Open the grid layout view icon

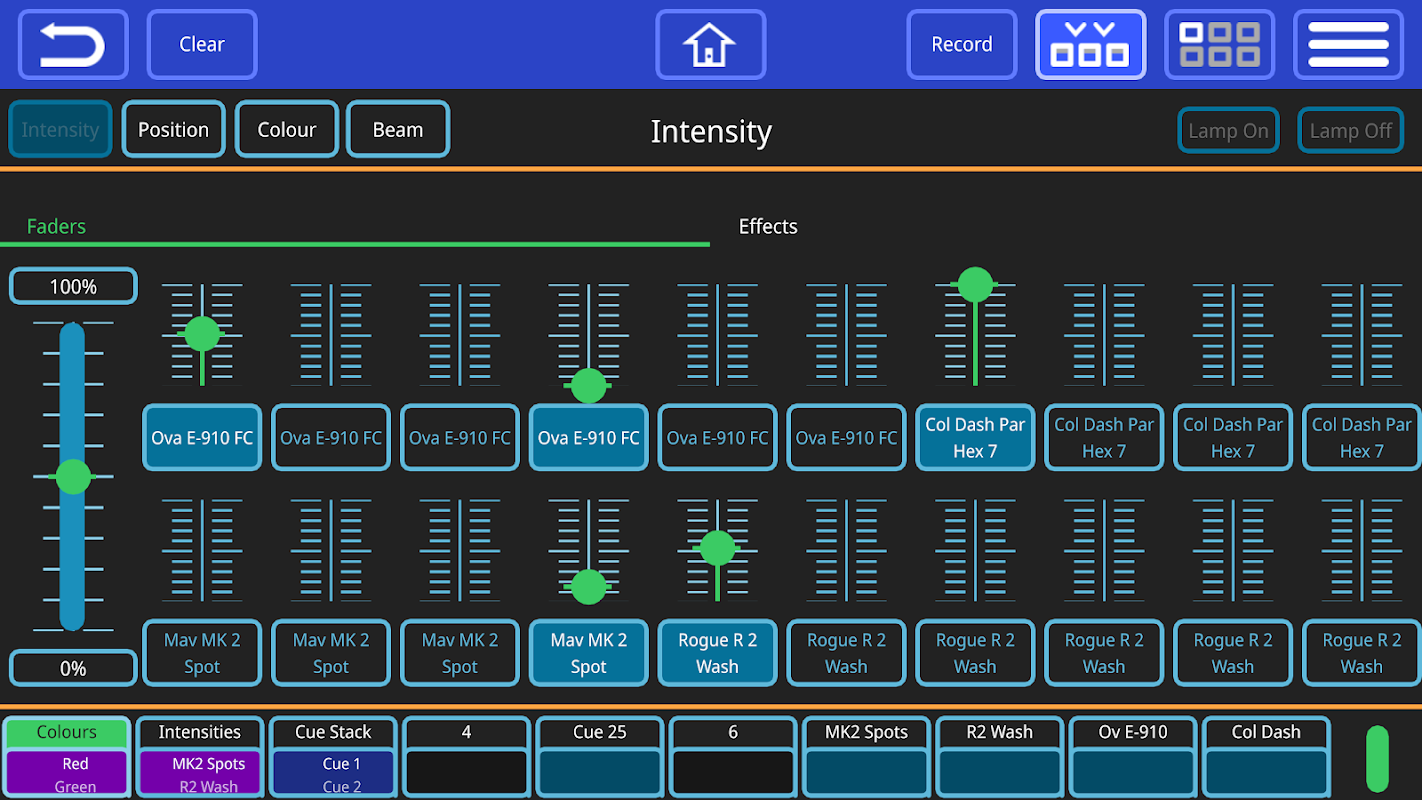pyautogui.click(x=1219, y=45)
